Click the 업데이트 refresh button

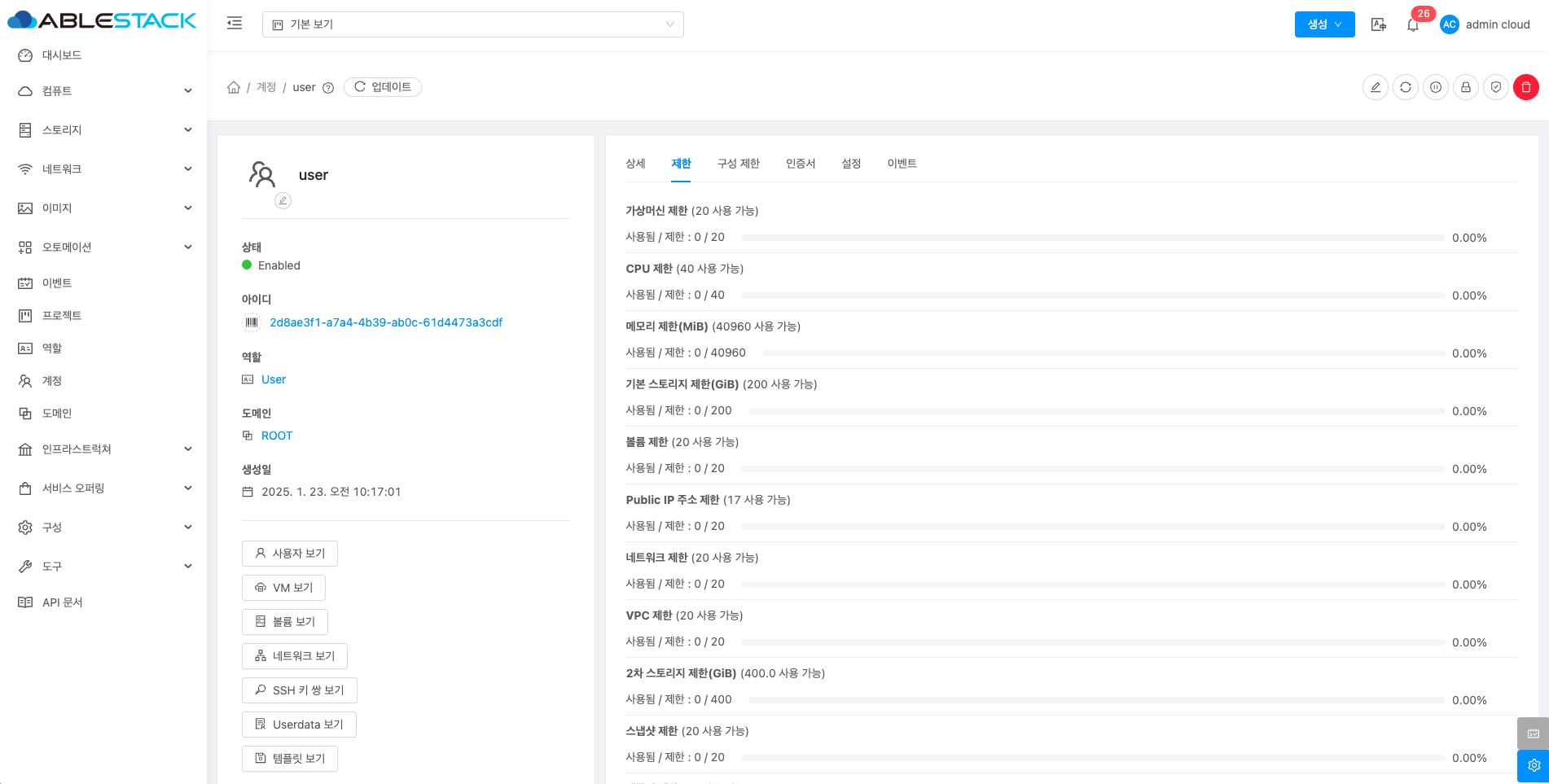[x=383, y=87]
